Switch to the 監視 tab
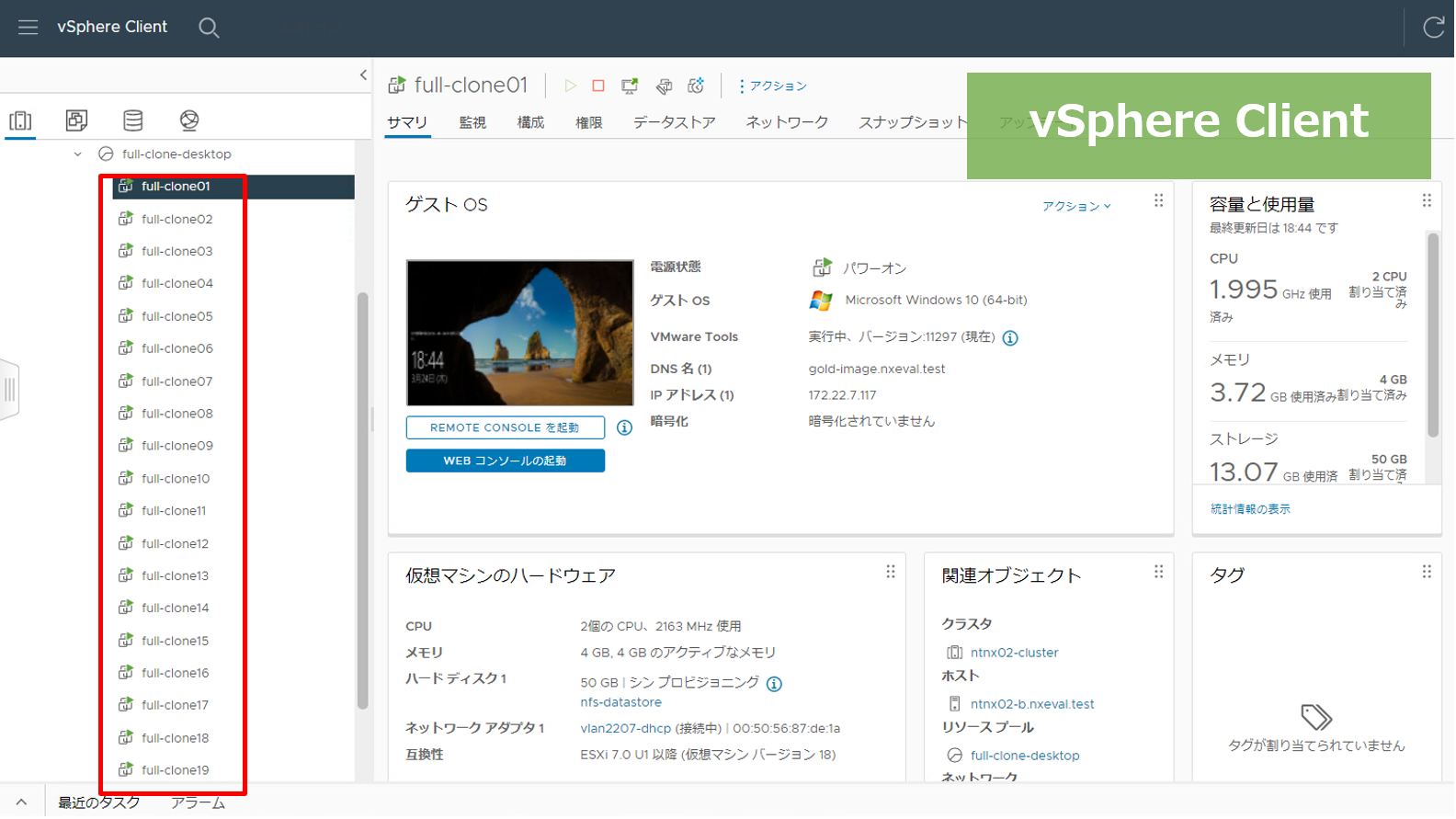This screenshot has height=819, width=1456. [472, 123]
